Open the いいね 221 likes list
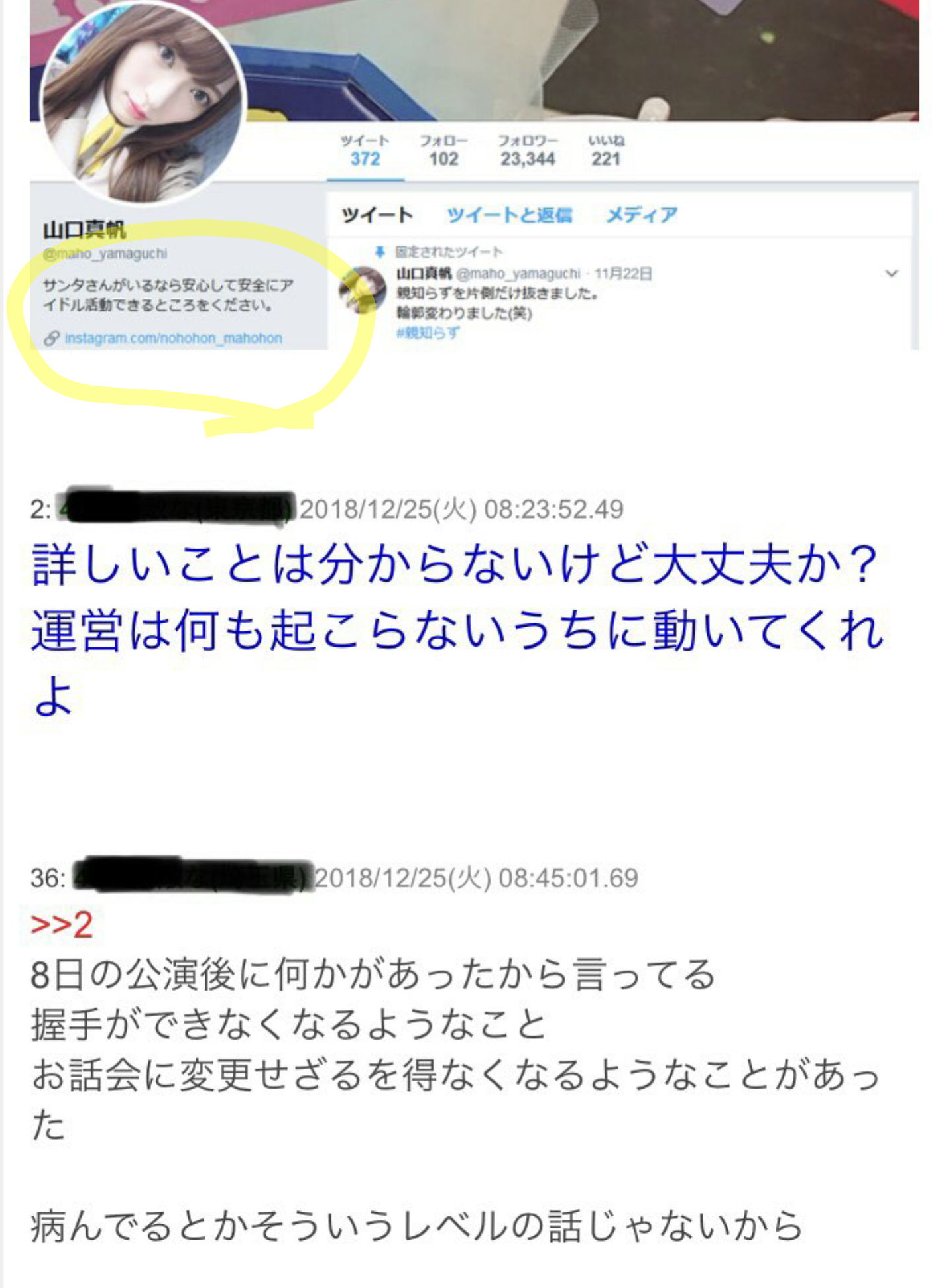Image resolution: width=932 pixels, height=1288 pixels. click(606, 150)
